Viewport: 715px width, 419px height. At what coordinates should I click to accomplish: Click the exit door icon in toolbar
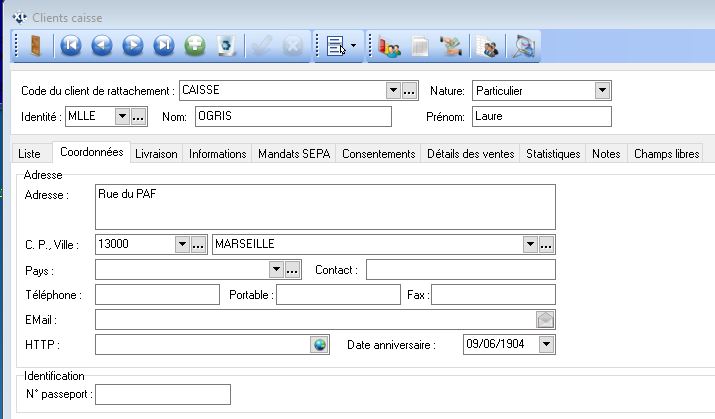(x=35, y=46)
